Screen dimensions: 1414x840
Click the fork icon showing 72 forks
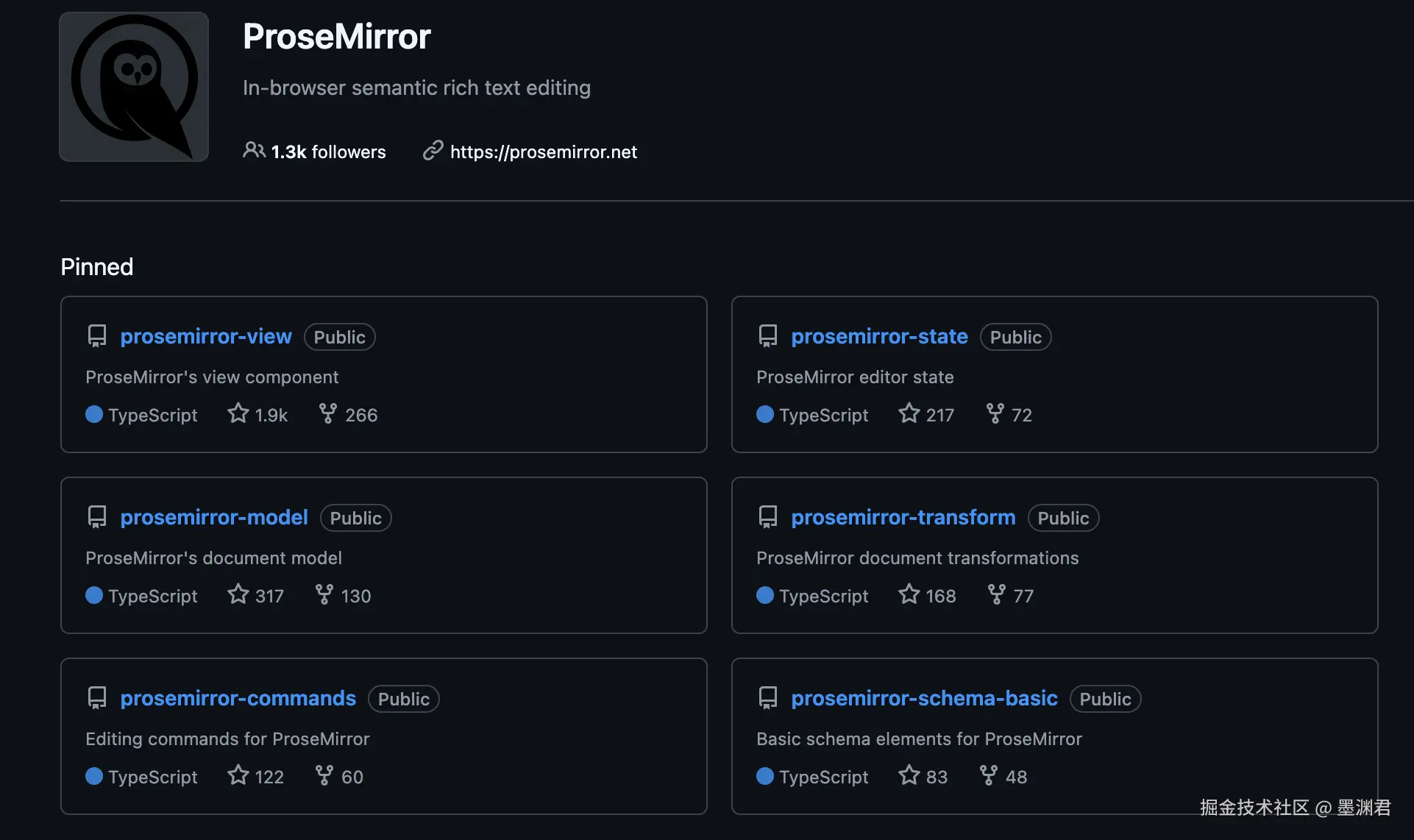995,413
